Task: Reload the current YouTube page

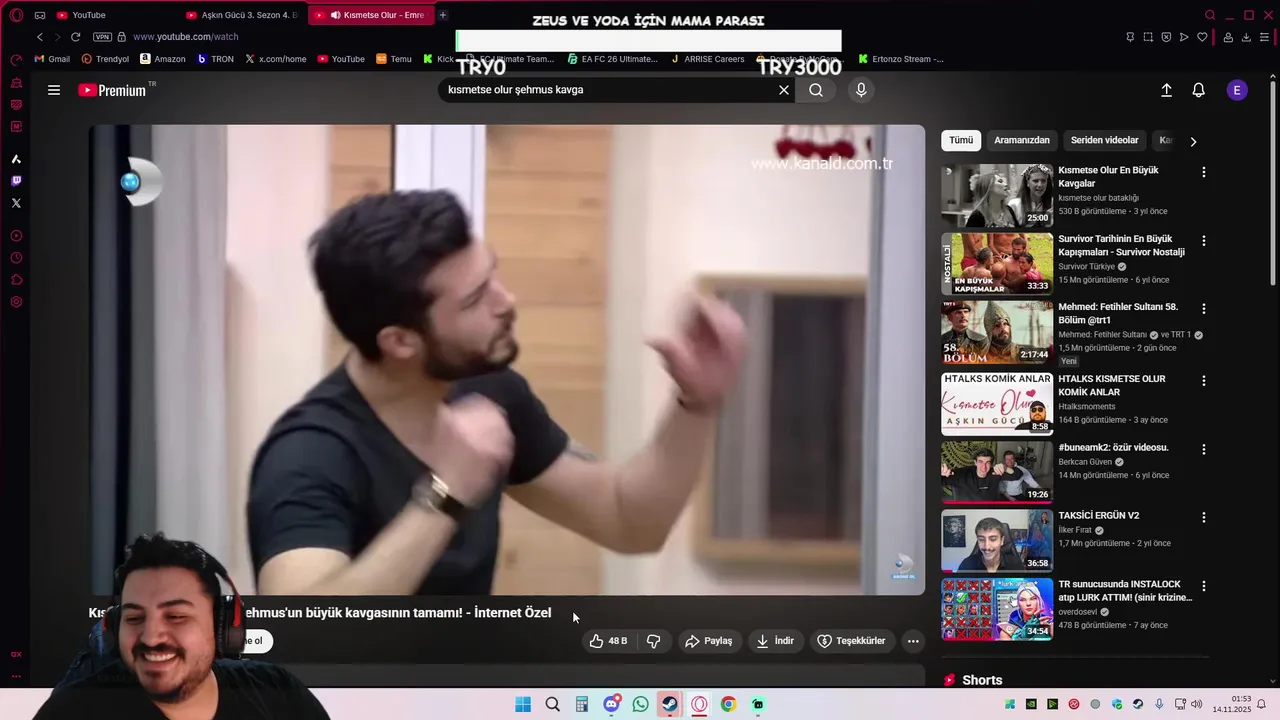Action: pyautogui.click(x=75, y=37)
